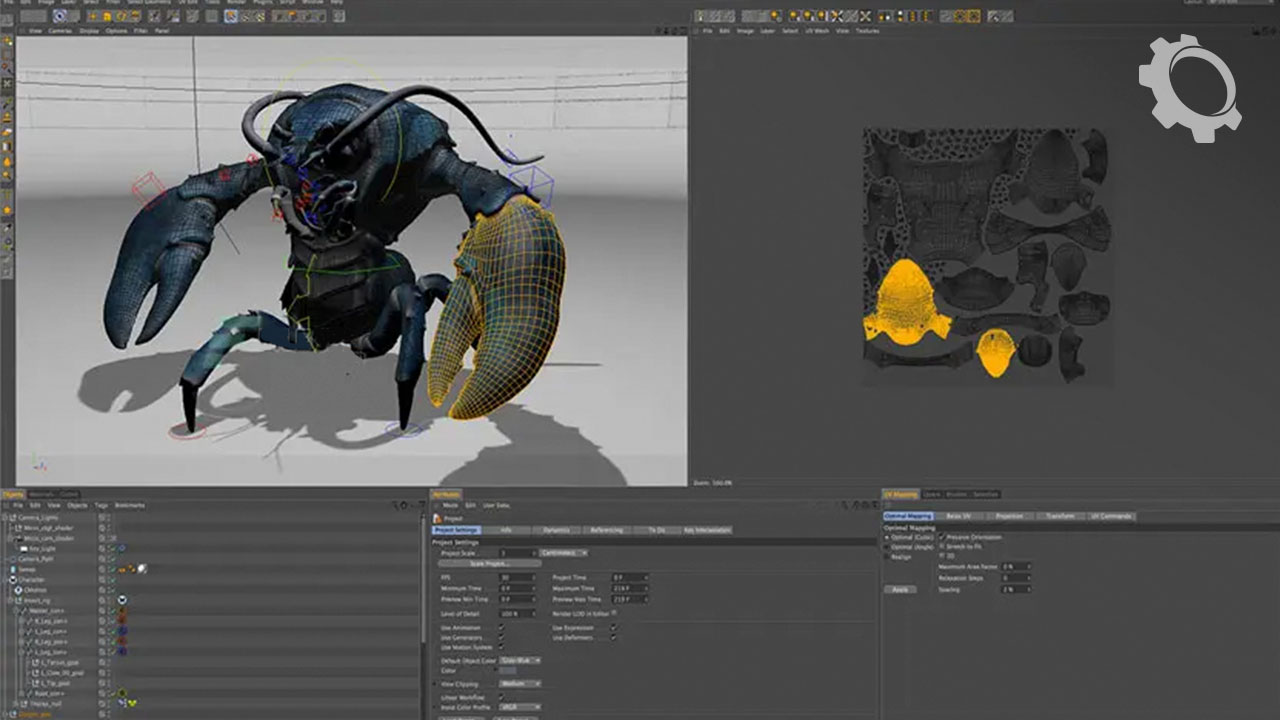Click the Character object icon in Objects list
This screenshot has height=720, width=1280.
13,579
